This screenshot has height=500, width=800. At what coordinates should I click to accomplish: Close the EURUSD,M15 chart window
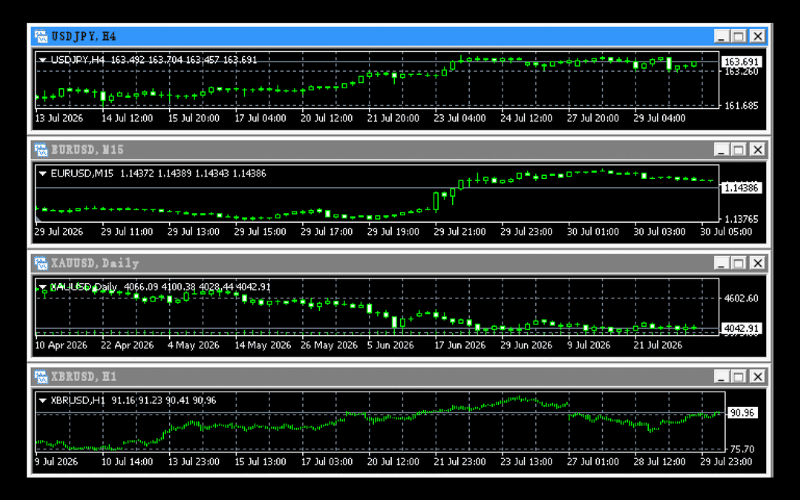758,149
